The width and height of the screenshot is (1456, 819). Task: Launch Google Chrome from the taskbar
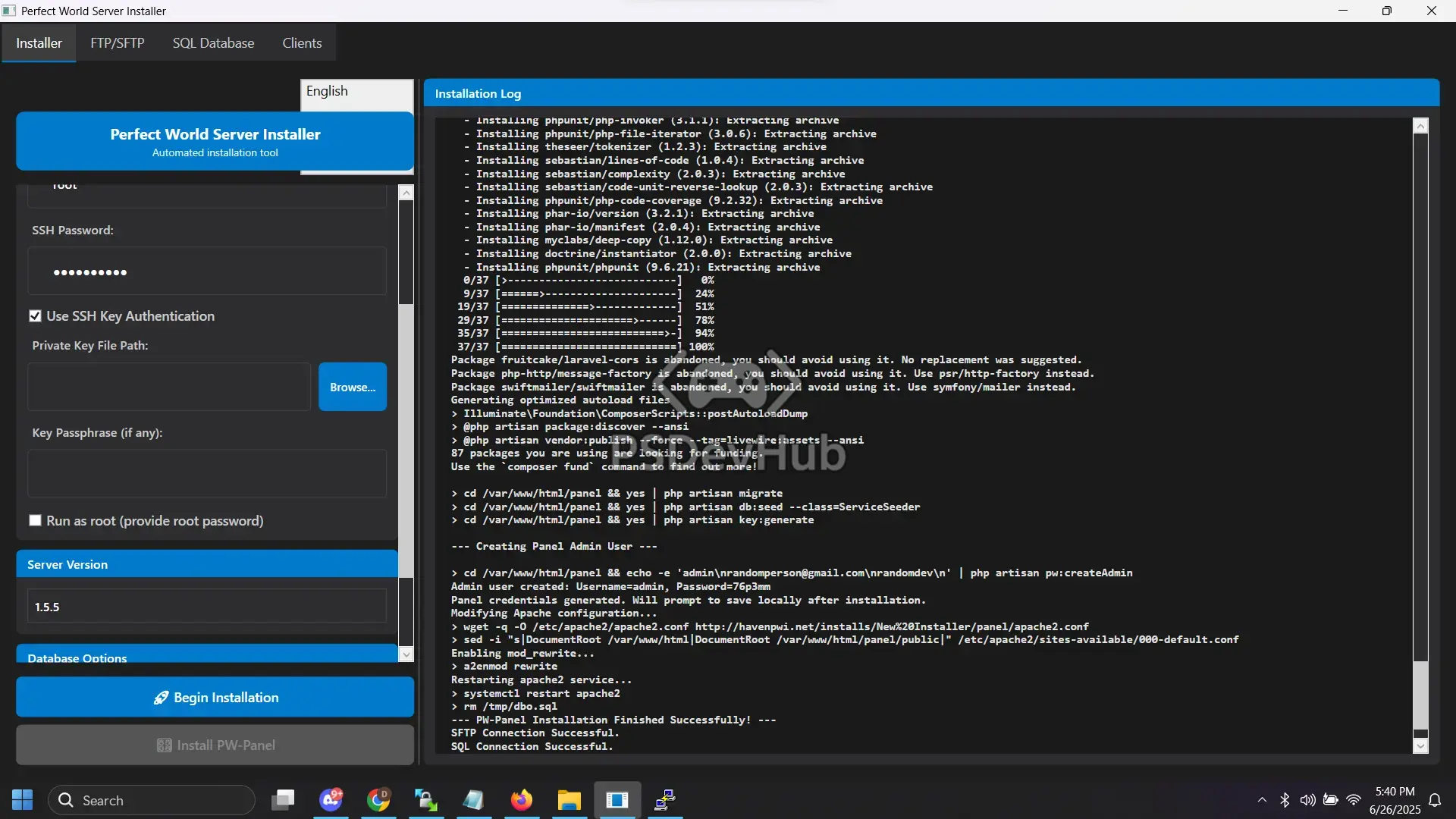click(378, 800)
